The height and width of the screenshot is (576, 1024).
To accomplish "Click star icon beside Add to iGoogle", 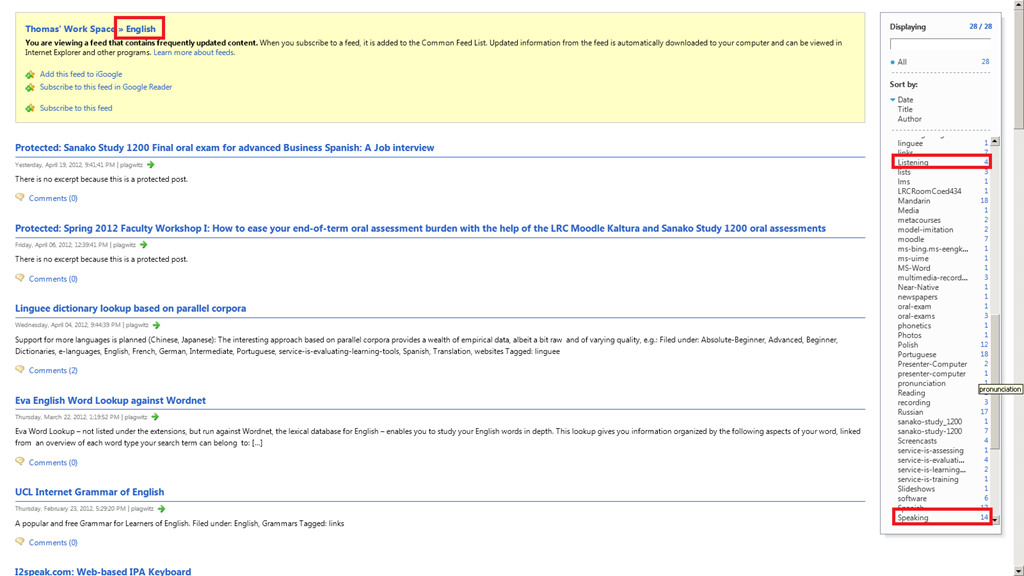I will [30, 75].
